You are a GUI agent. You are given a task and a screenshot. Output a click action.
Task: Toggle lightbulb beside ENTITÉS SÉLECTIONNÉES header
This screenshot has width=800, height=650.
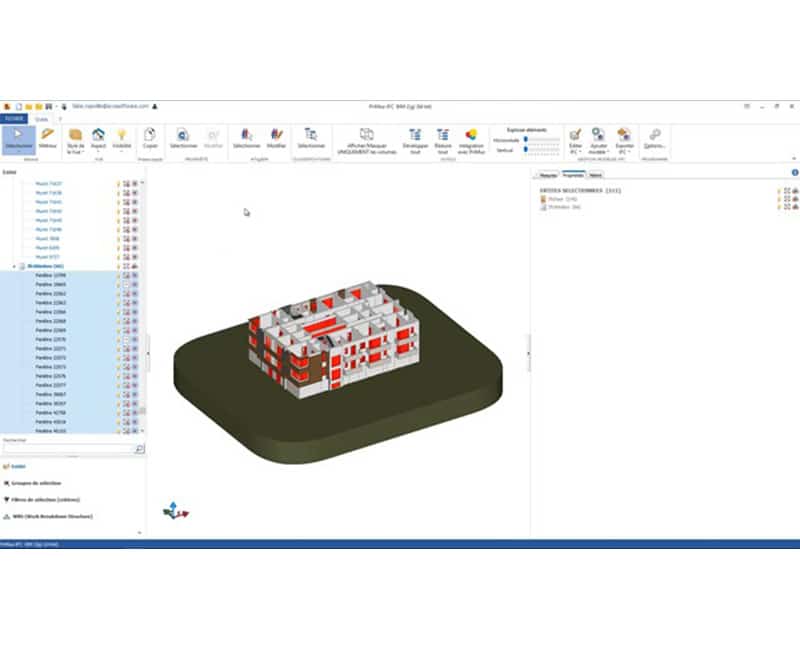[779, 190]
